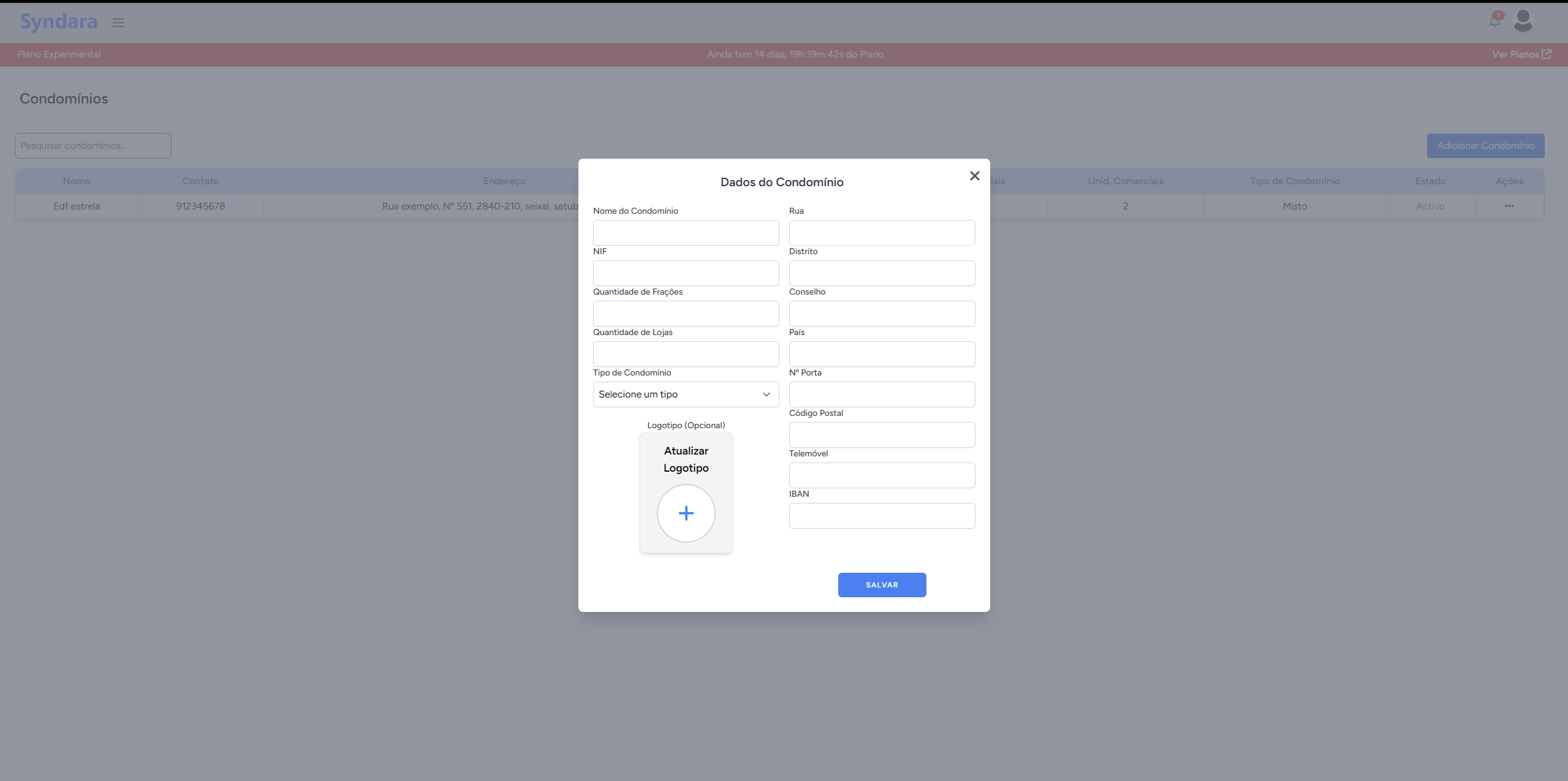1568x781 pixels.
Task: Click the Telemóvel field
Action: tap(882, 475)
